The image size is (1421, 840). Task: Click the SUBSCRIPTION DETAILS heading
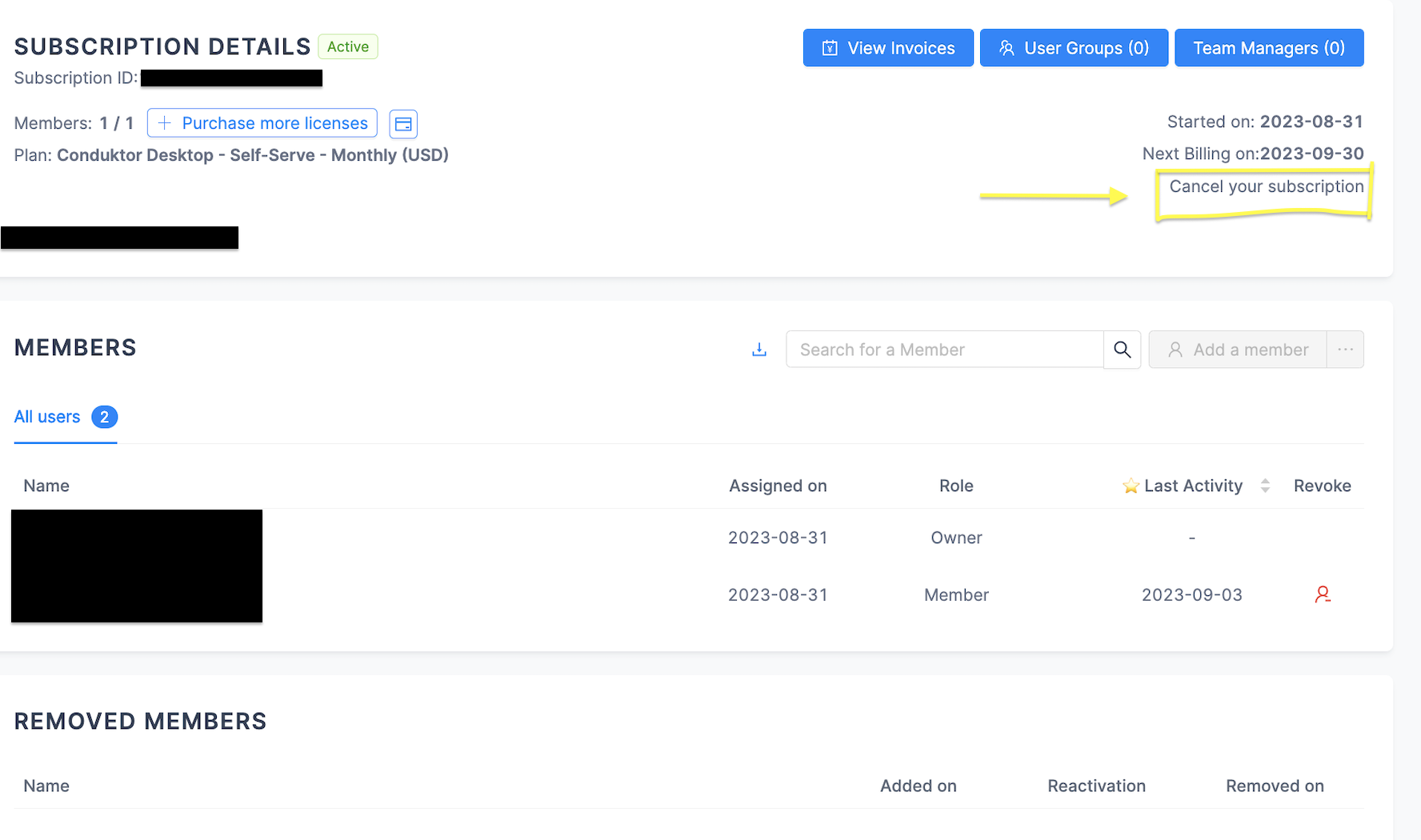(x=162, y=46)
